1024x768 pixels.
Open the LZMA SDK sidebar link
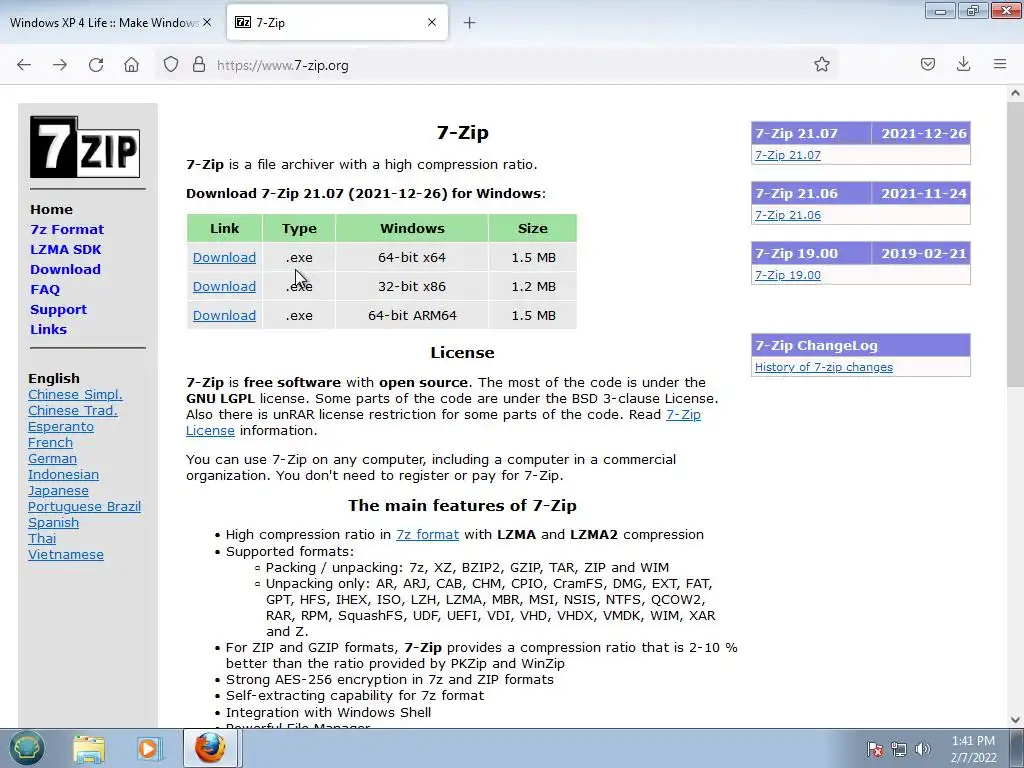point(65,249)
